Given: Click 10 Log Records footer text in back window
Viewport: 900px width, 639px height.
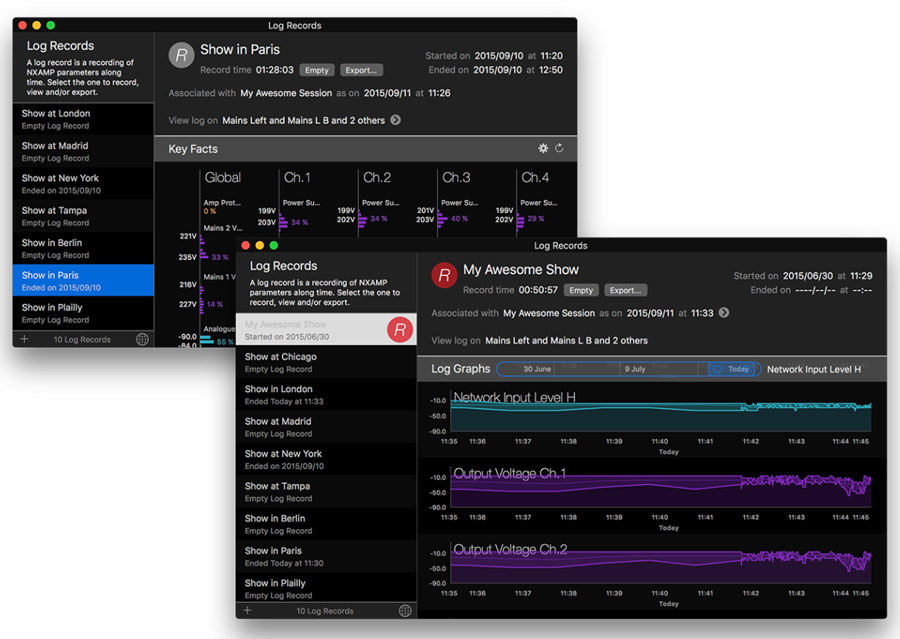Looking at the screenshot, I should tap(82, 339).
